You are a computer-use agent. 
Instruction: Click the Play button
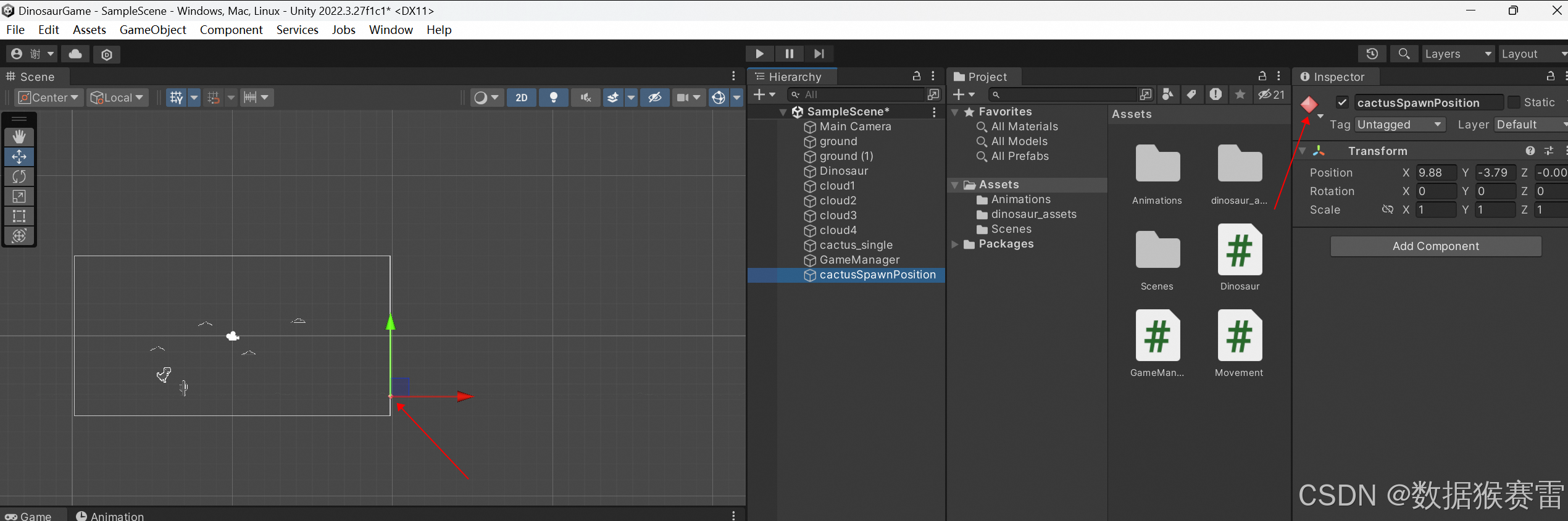760,54
